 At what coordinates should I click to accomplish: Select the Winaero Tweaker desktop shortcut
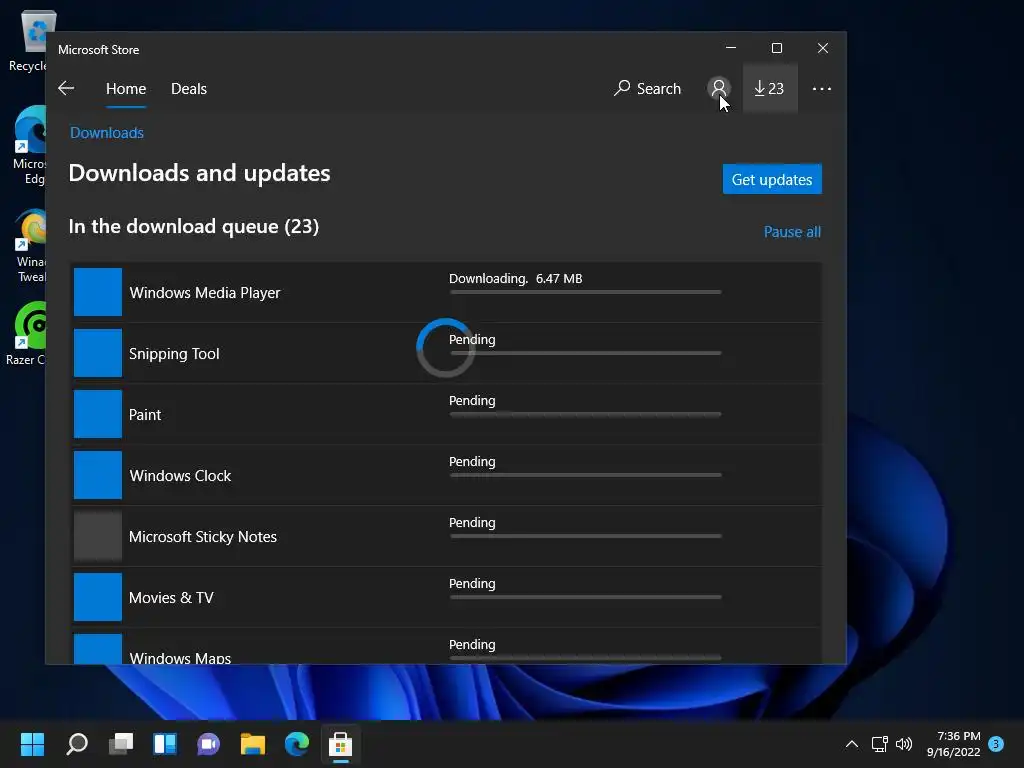pyautogui.click(x=29, y=245)
